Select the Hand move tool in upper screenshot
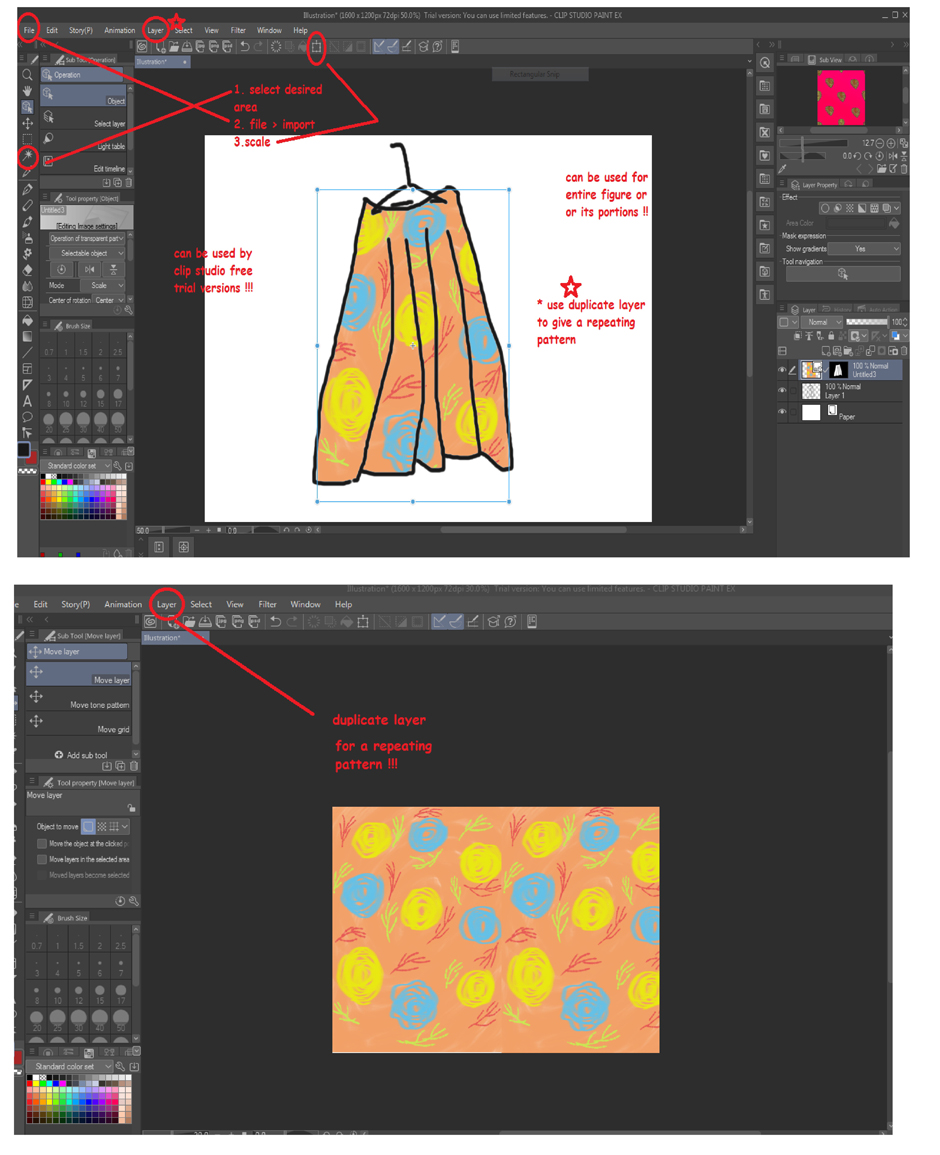 coord(27,91)
